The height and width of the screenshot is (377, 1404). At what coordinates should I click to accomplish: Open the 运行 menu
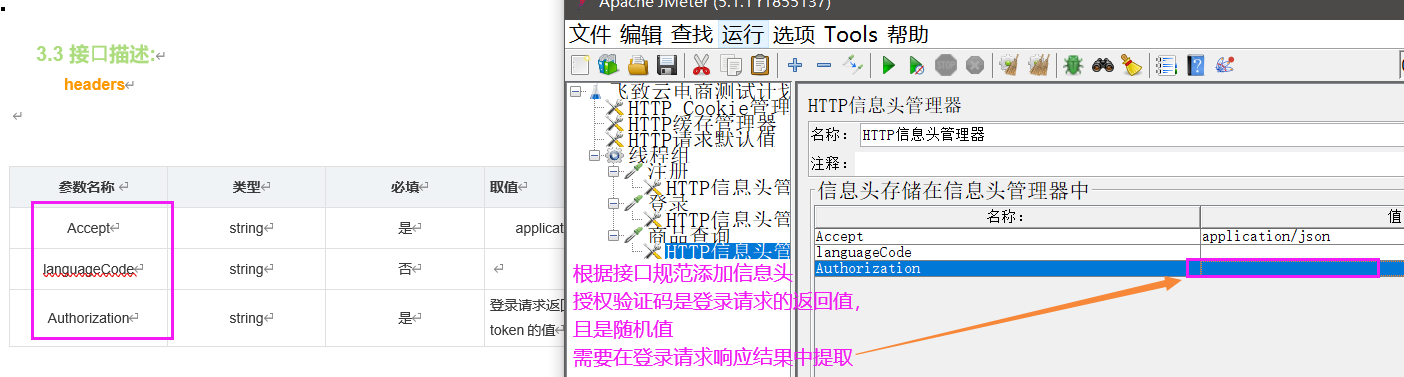coord(742,34)
